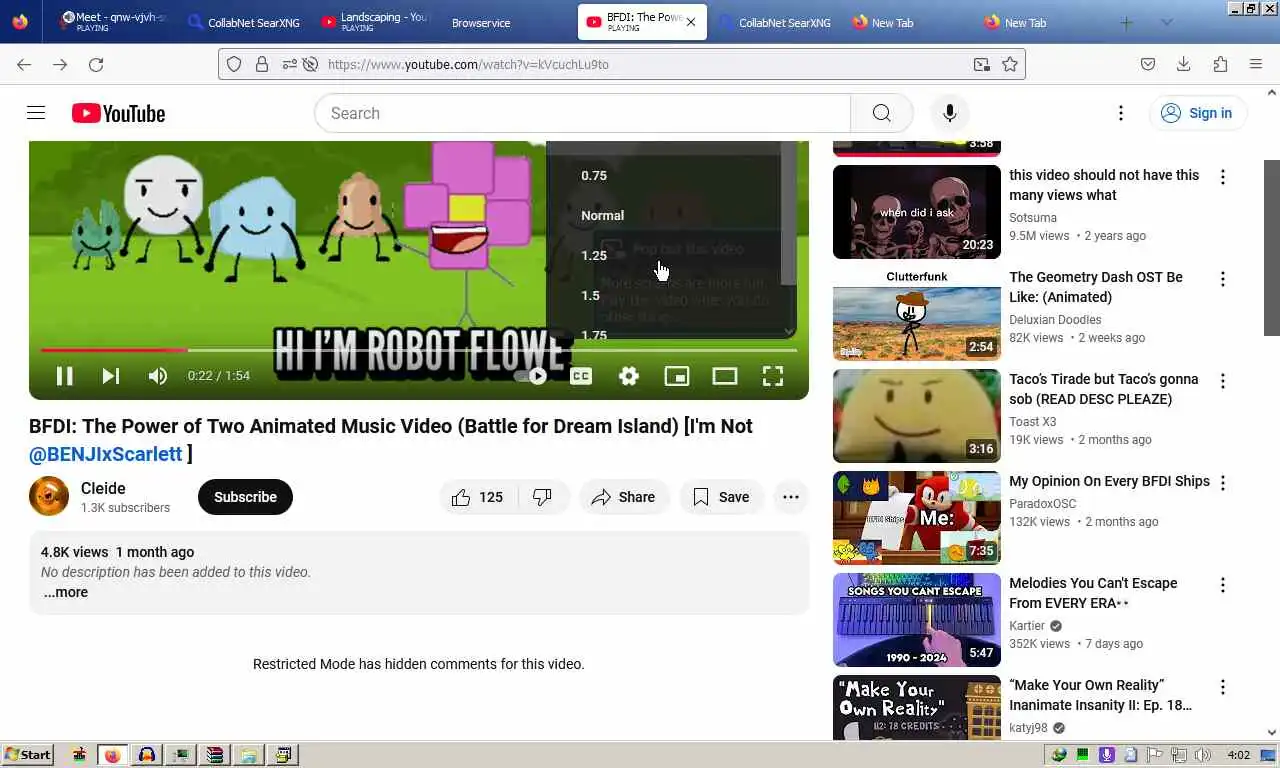The image size is (1280, 768).
Task: Dislike this video
Action: pyautogui.click(x=543, y=497)
